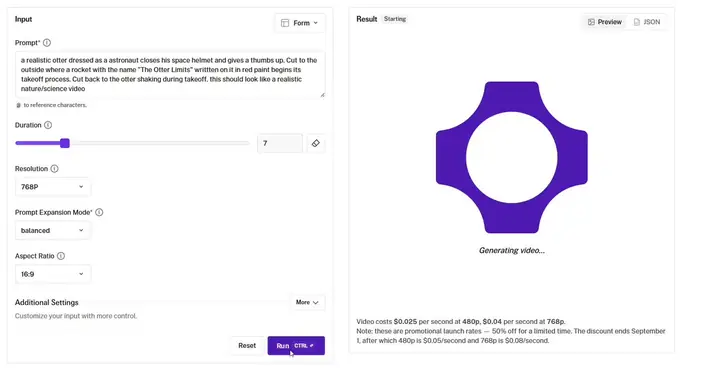
Task: Click inside the Prompt text area
Action: pyautogui.click(x=170, y=74)
